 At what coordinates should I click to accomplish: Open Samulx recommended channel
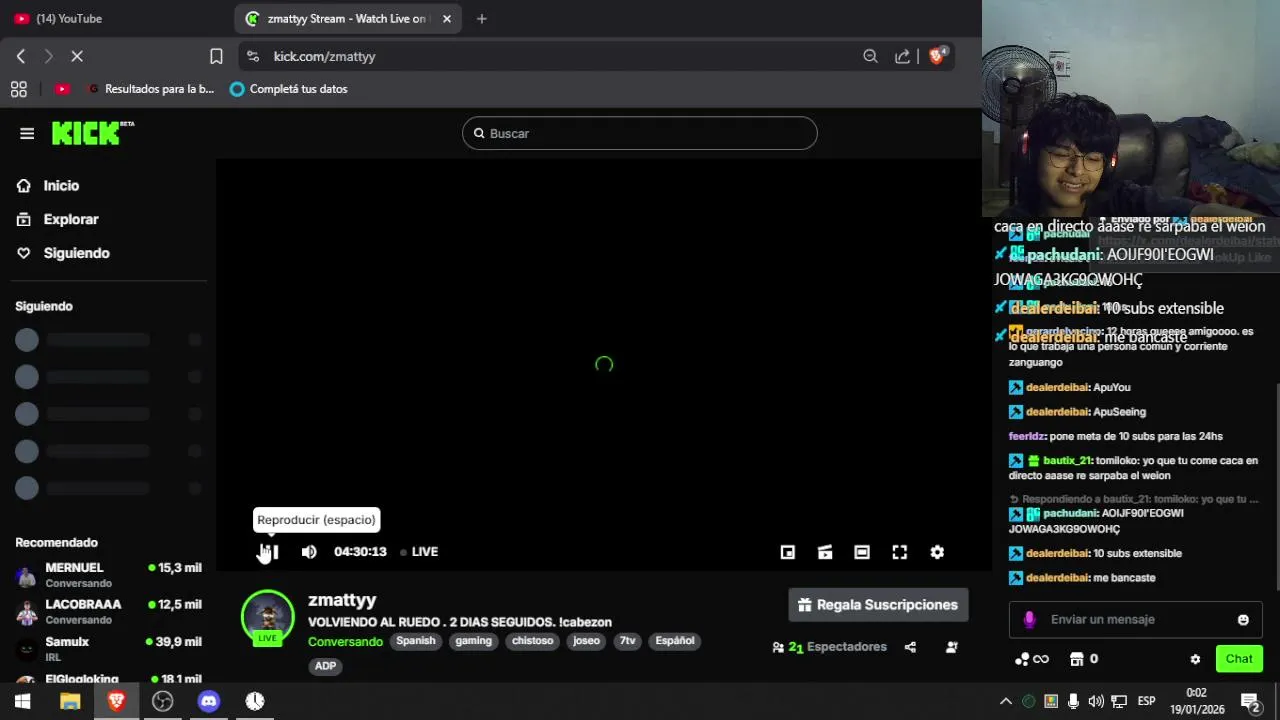(108, 649)
